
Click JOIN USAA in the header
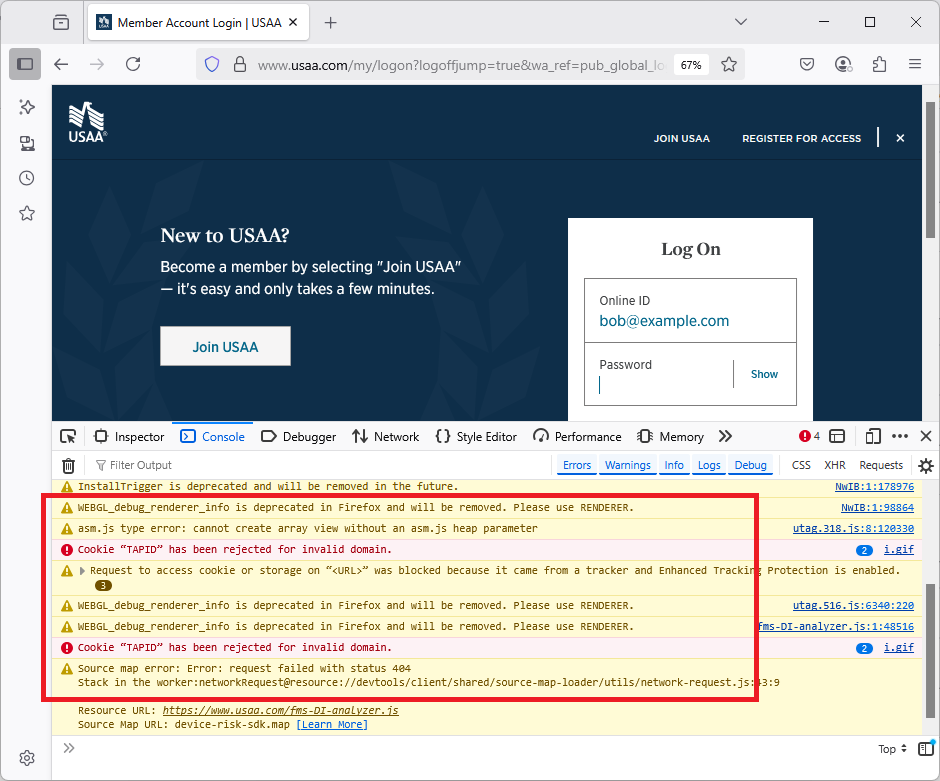[682, 138]
